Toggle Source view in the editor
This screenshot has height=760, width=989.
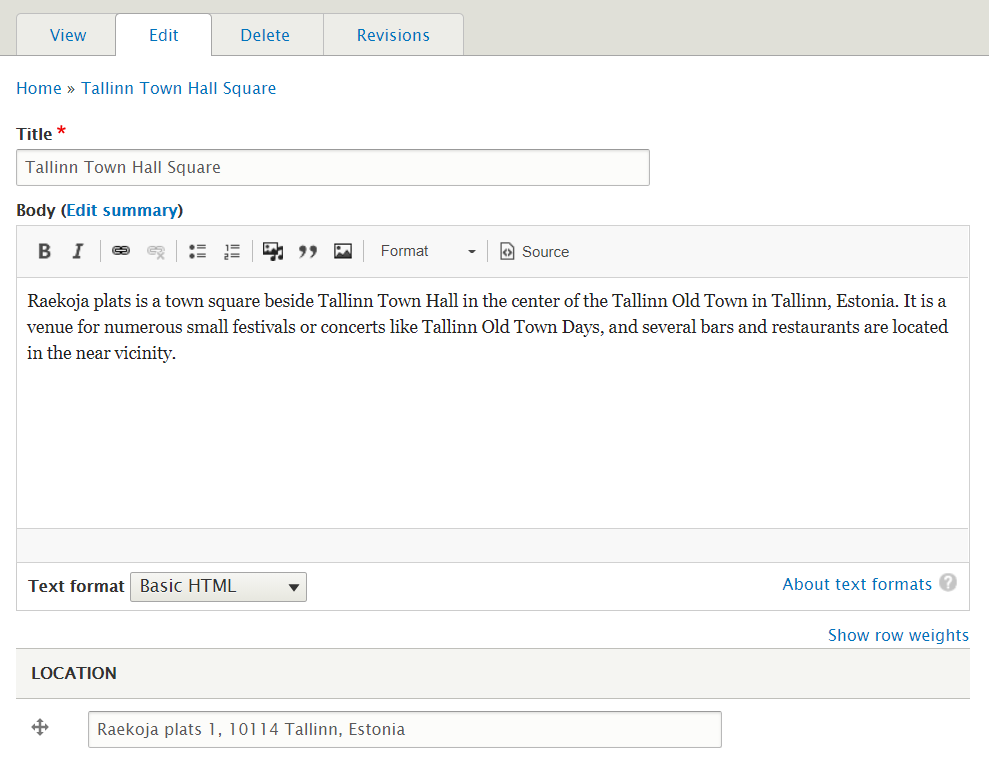[x=534, y=251]
